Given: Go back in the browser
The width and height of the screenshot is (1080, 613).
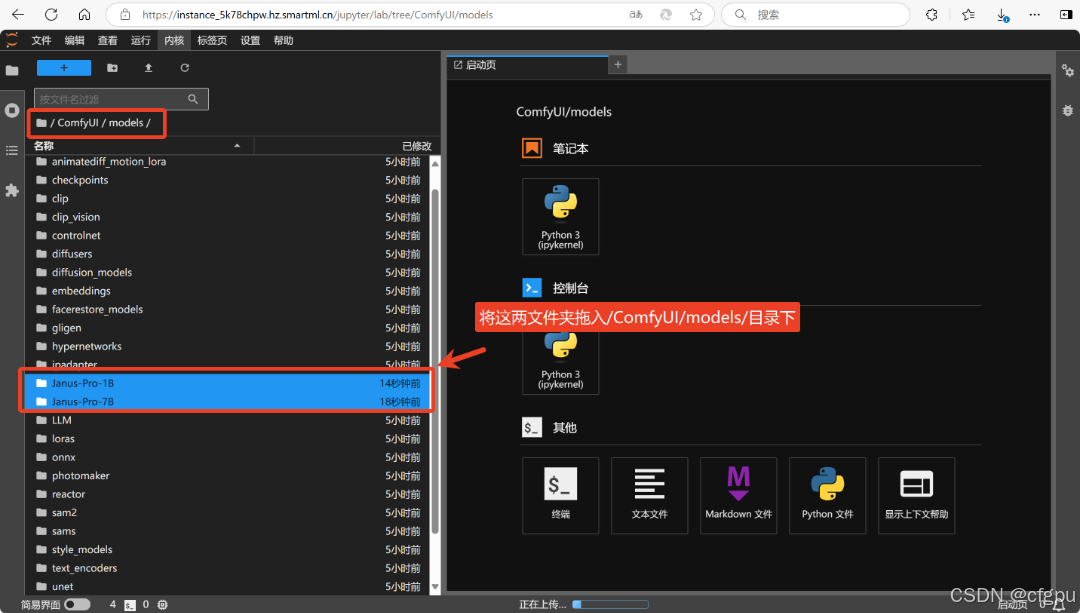Looking at the screenshot, I should (18, 14).
